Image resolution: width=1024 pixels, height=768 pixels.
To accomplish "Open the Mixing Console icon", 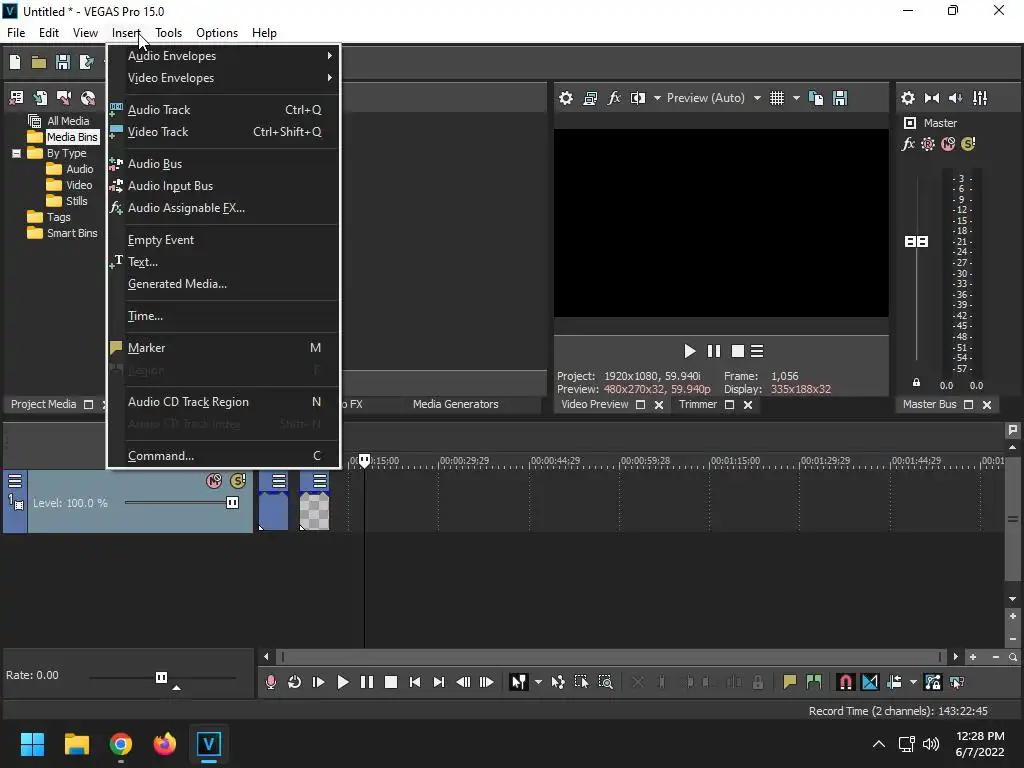I will 980,98.
